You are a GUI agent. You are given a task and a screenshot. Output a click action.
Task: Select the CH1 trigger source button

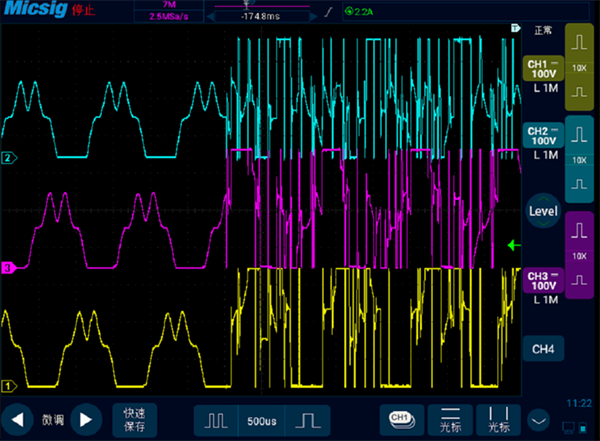click(x=400, y=417)
